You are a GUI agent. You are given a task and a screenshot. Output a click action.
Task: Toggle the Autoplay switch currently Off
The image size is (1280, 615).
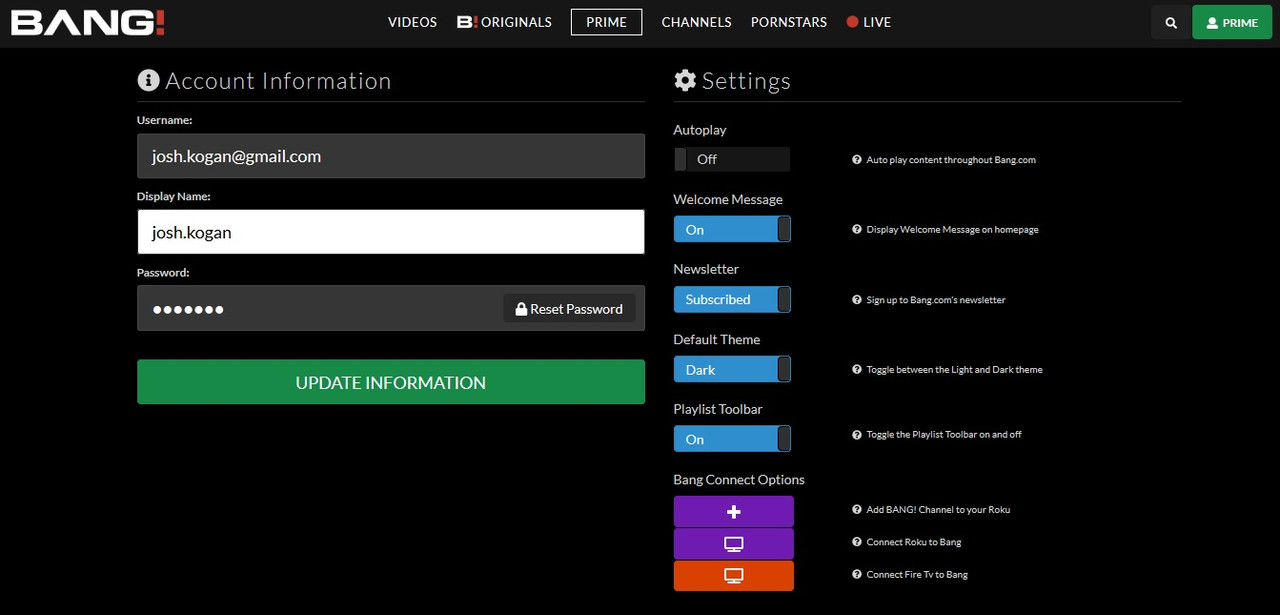point(732,159)
